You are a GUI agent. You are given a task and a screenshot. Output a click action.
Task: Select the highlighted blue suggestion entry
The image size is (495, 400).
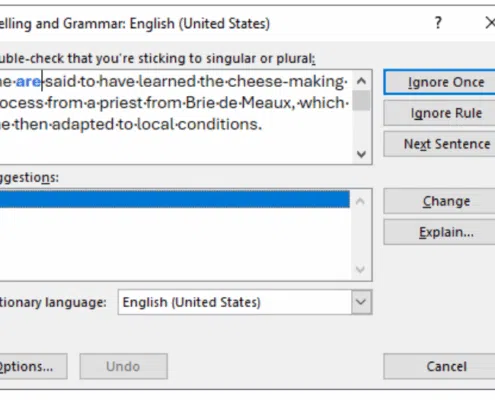[175, 199]
